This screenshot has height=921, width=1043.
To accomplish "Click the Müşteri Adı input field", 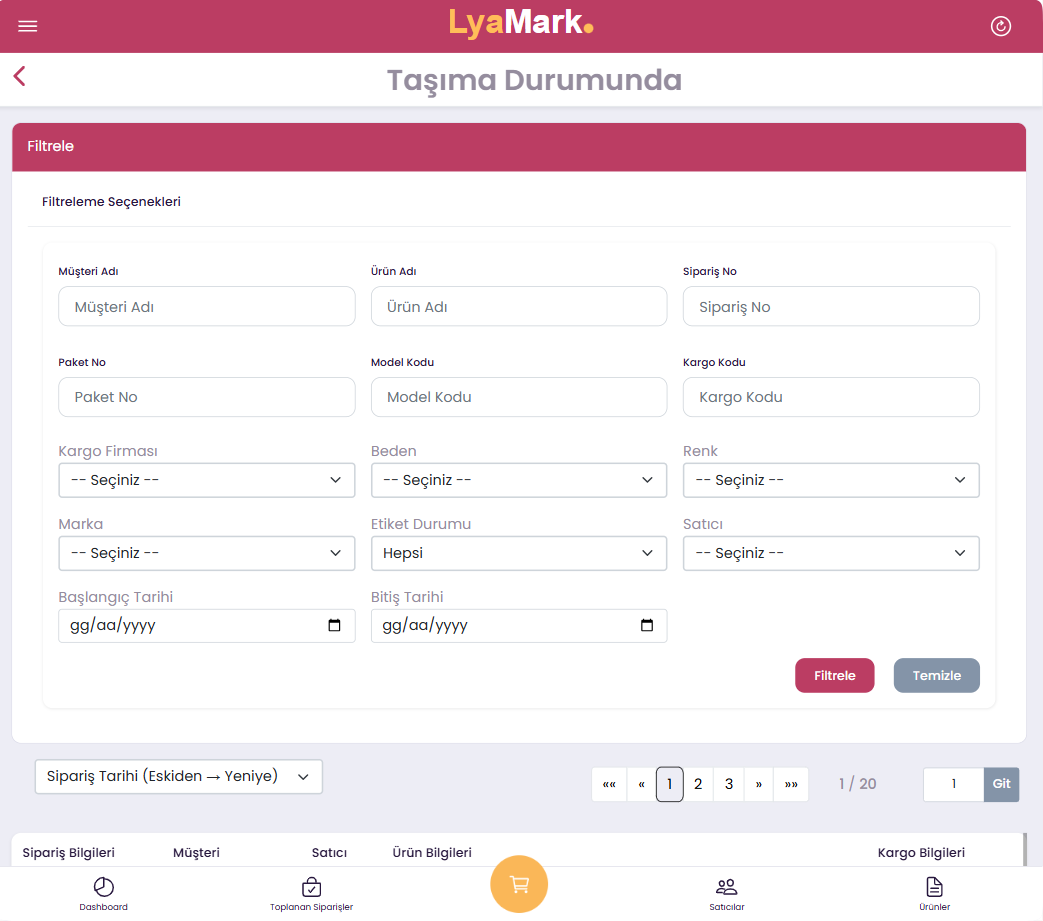I will pyautogui.click(x=207, y=307).
